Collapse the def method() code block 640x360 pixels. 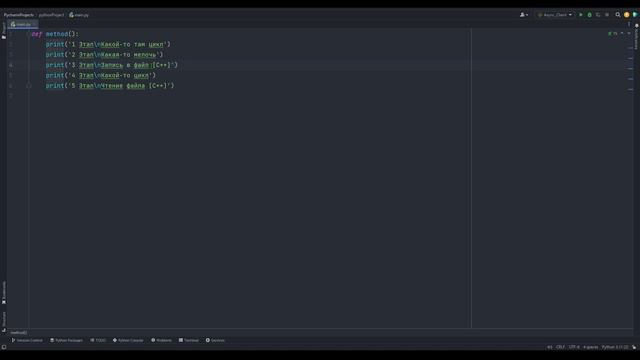[x=29, y=34]
